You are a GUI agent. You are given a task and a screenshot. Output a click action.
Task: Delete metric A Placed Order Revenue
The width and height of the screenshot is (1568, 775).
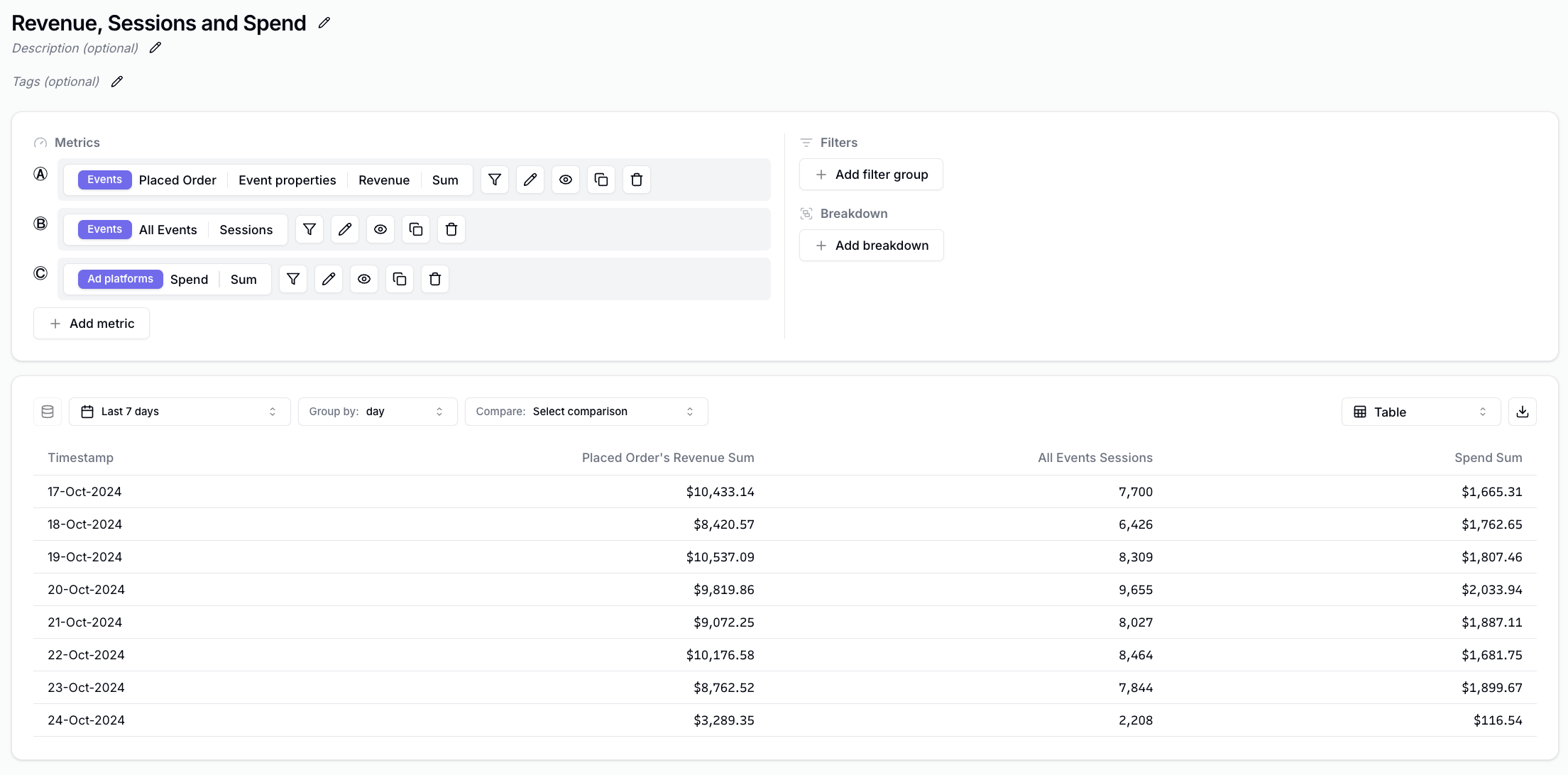point(637,180)
